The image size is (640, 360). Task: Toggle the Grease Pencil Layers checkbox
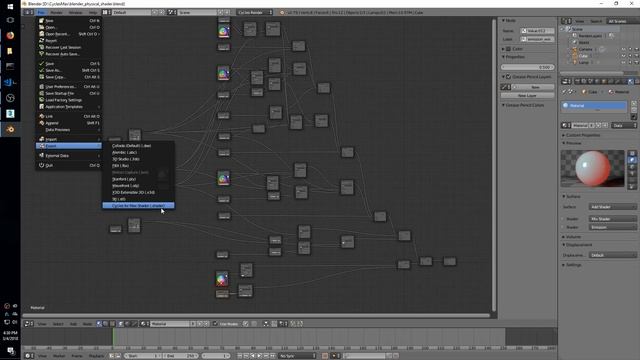coord(509,77)
